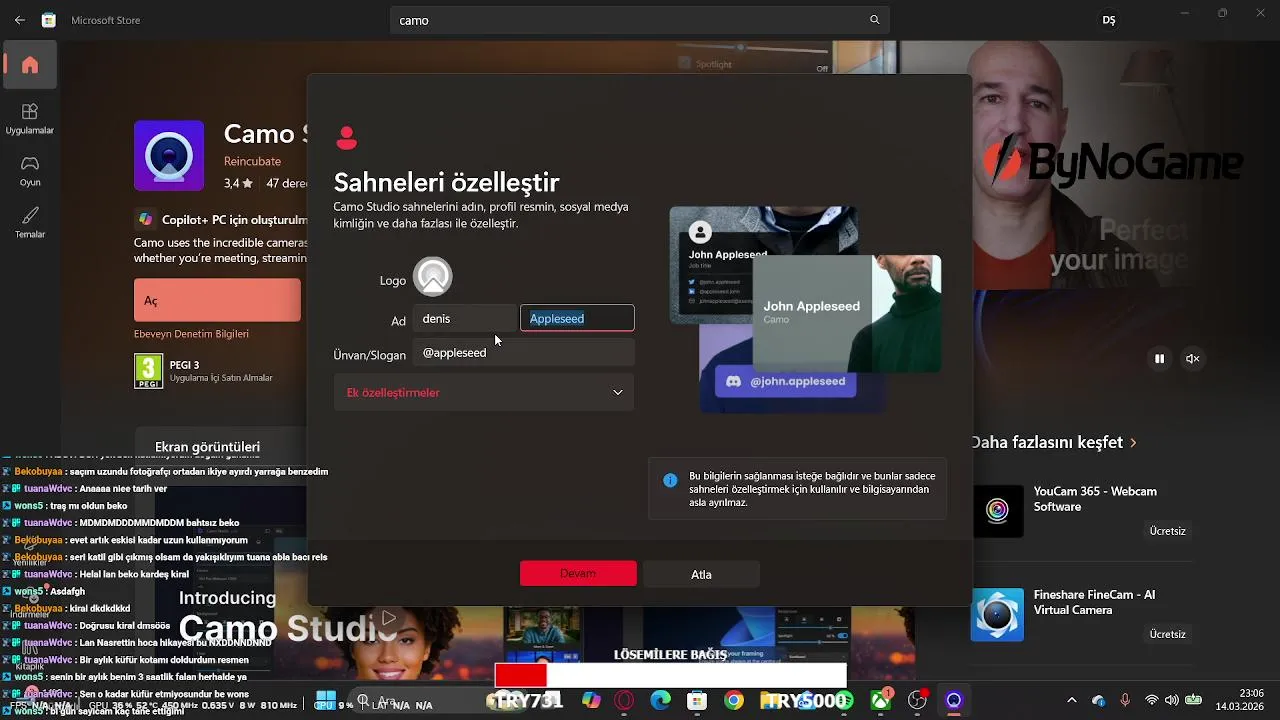Image resolution: width=1280 pixels, height=720 pixels.
Task: Open YouCam 365 app icon
Action: (998, 511)
